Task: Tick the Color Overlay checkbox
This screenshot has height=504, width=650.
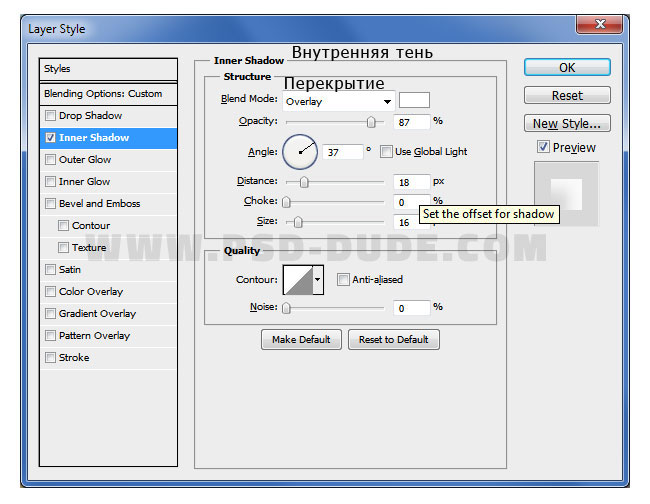Action: point(50,291)
